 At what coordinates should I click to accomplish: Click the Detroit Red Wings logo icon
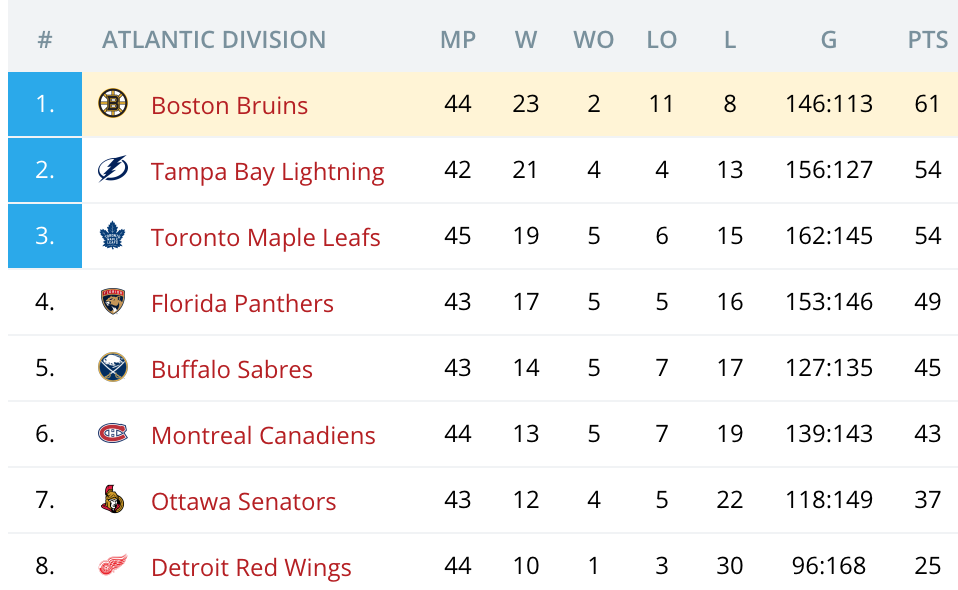pos(113,566)
